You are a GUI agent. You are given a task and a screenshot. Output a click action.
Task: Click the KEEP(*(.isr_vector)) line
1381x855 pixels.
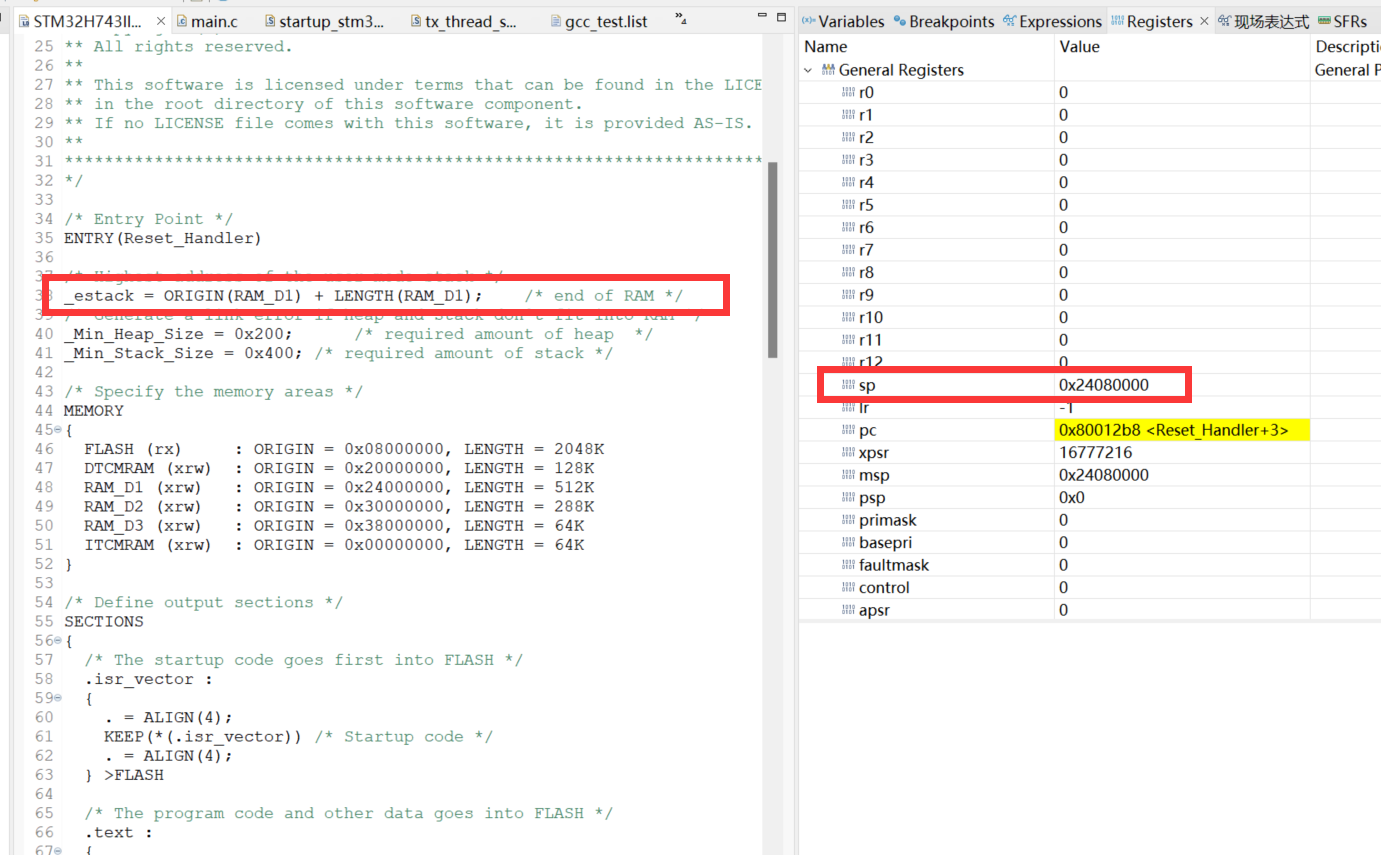298,737
